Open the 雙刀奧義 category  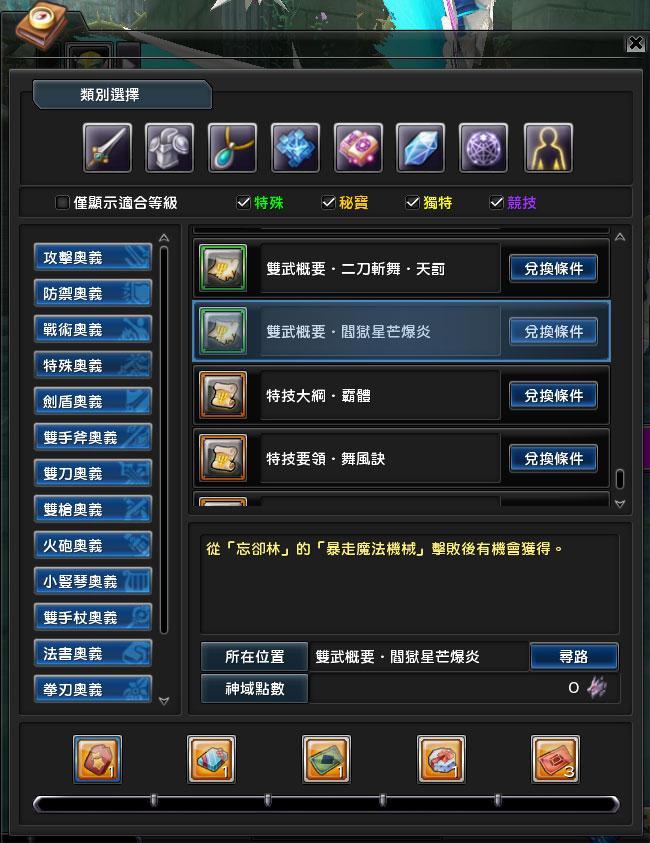92,473
